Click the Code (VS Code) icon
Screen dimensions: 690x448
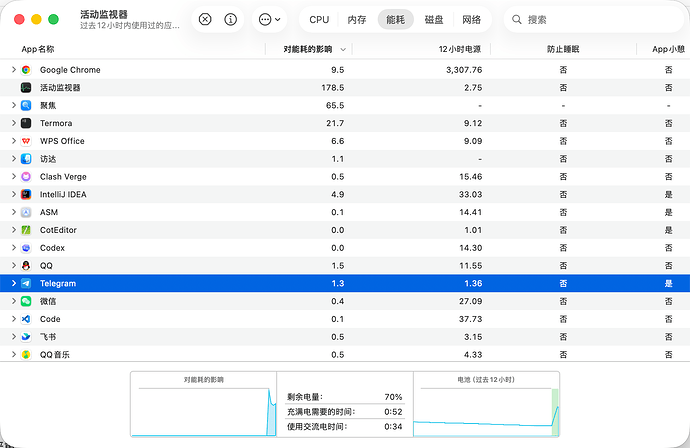pos(26,319)
